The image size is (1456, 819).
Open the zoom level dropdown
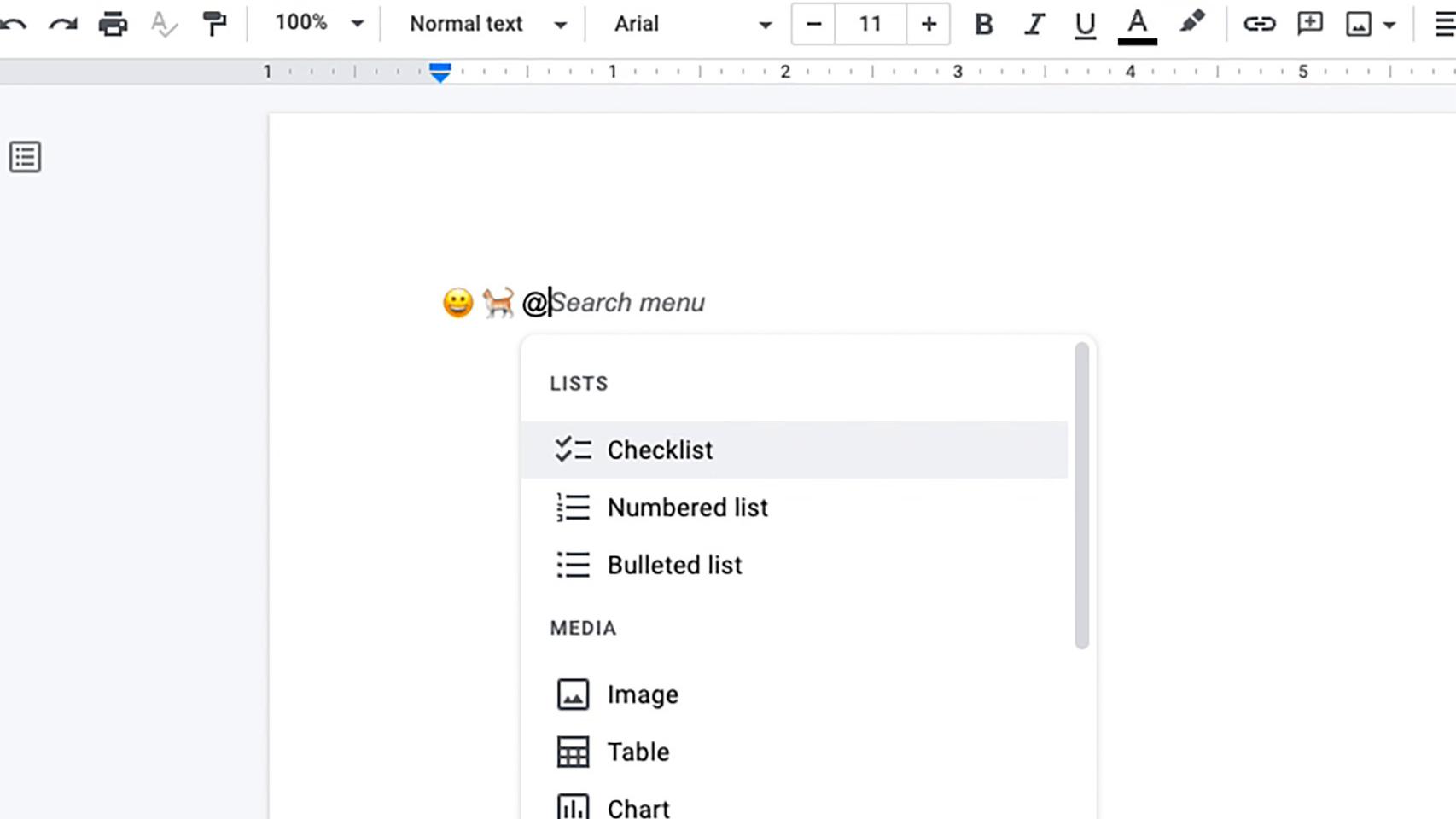coord(316,24)
